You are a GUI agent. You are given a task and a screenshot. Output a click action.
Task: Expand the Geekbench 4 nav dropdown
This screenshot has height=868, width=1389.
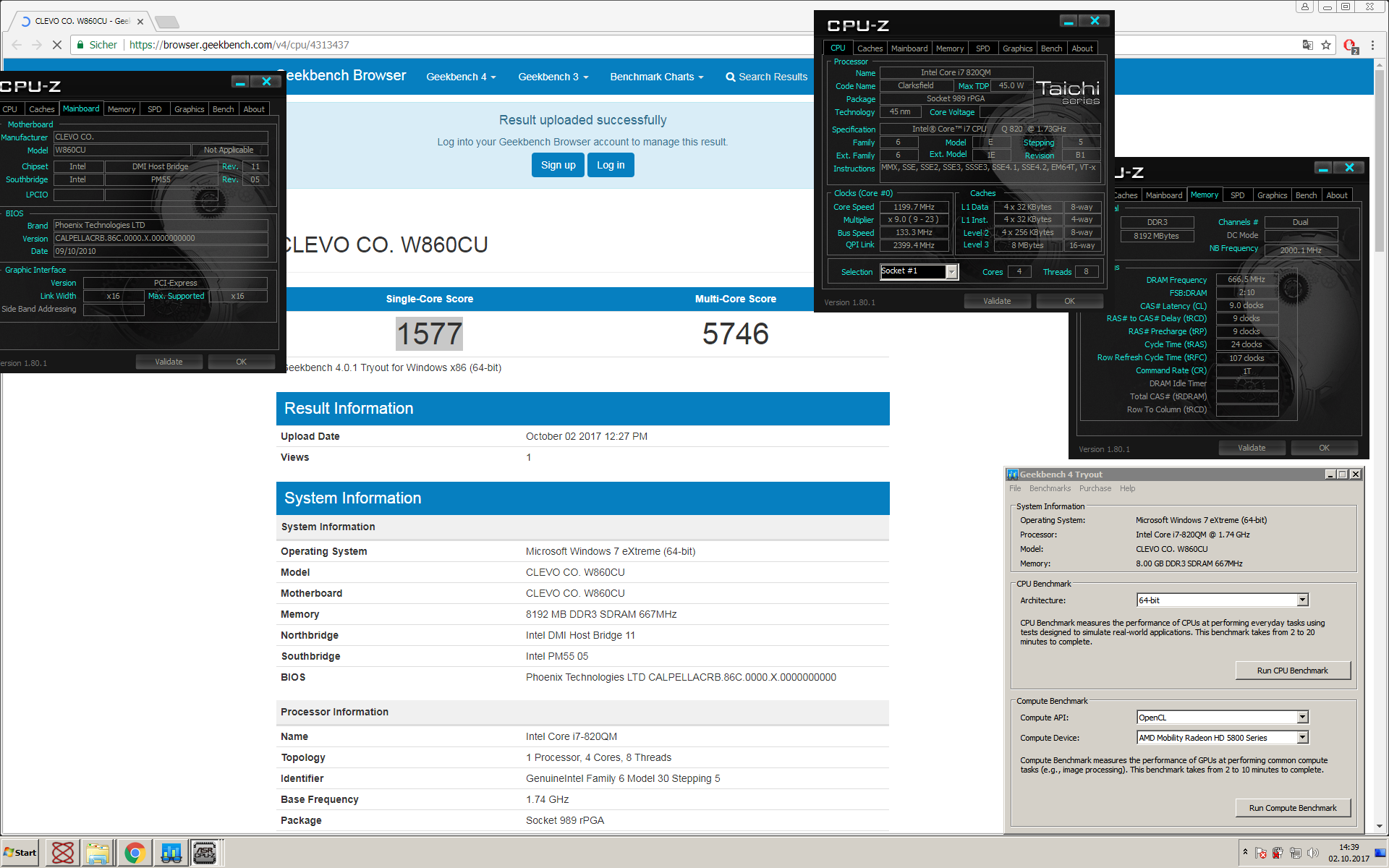[461, 77]
